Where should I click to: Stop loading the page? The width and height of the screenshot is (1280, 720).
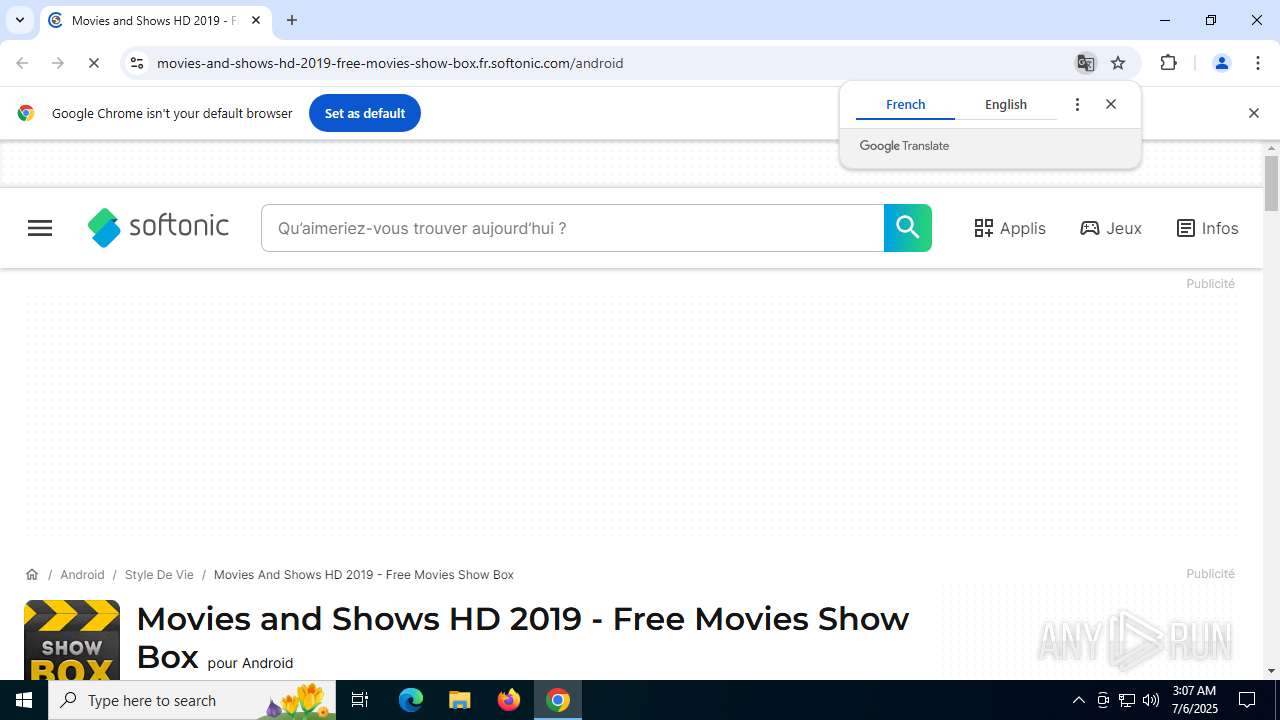click(x=94, y=63)
